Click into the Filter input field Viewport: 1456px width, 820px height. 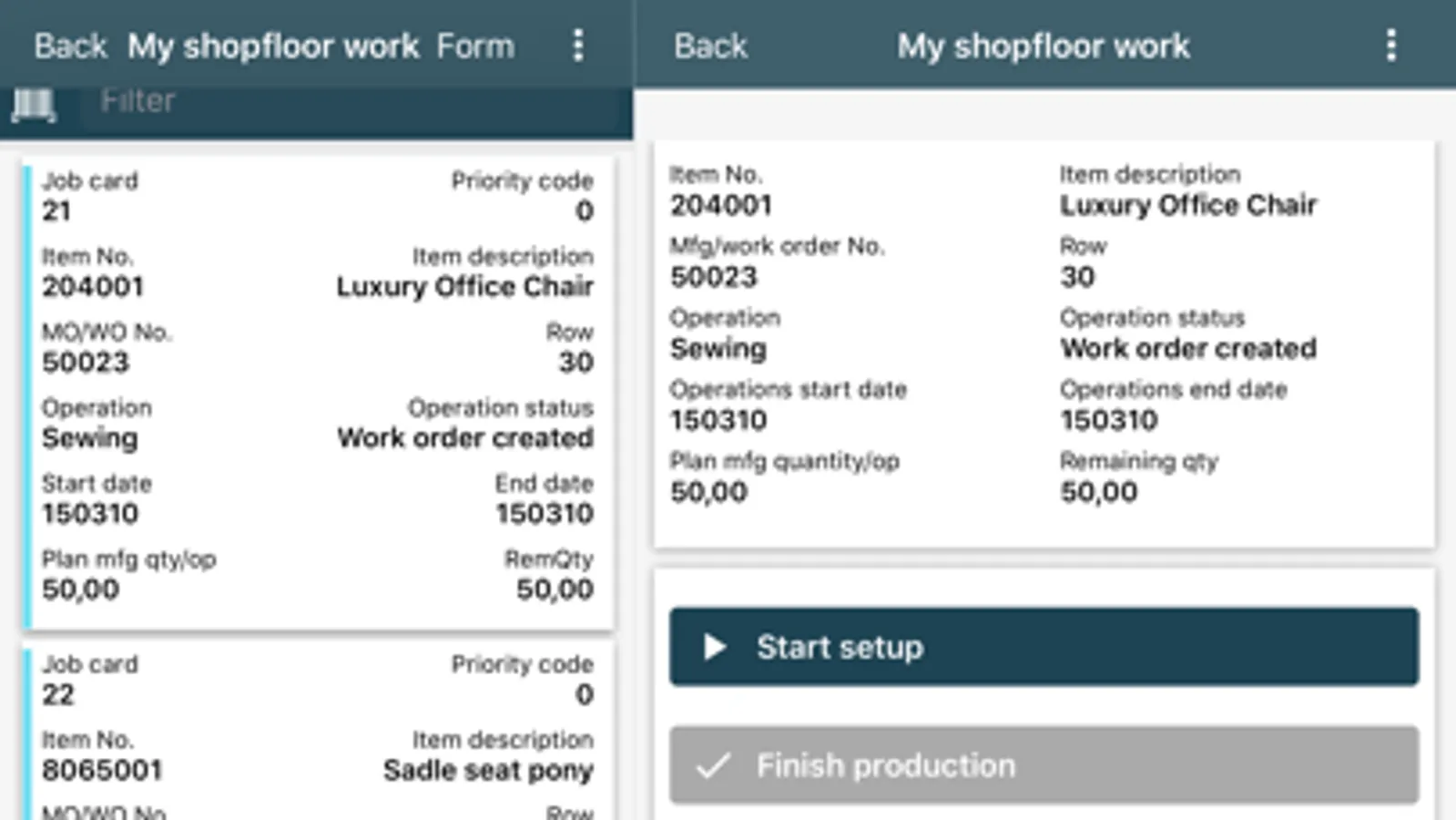(346, 102)
